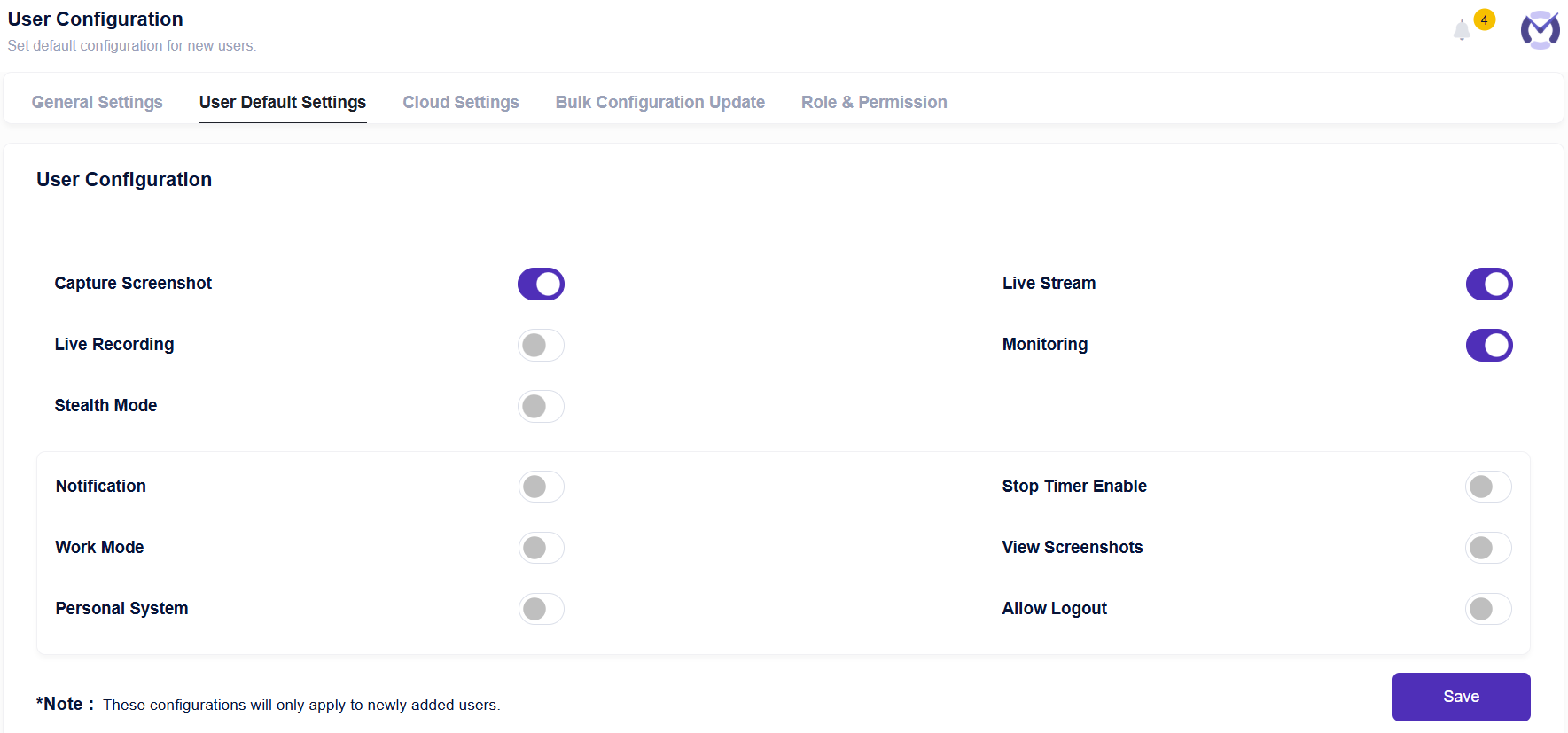1568x733 pixels.
Task: Disable the Capture Screenshot toggle
Action: [541, 285]
